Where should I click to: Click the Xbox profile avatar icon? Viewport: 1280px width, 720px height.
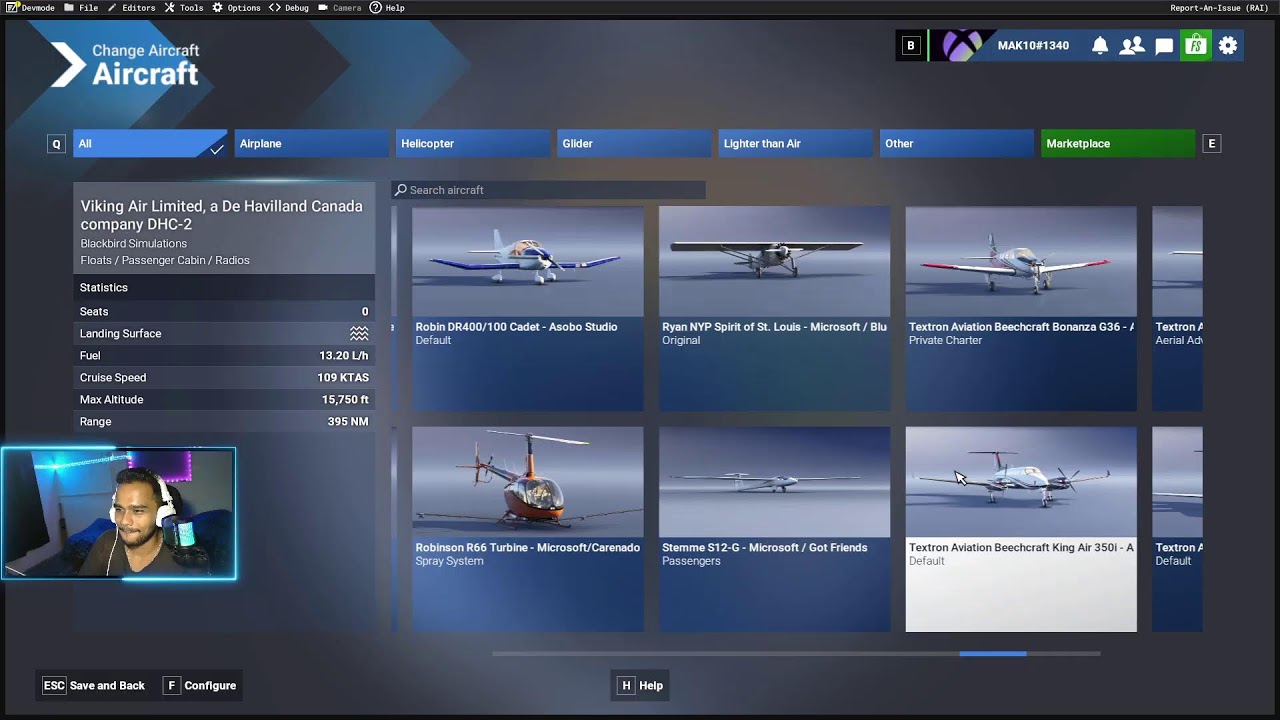pos(961,45)
